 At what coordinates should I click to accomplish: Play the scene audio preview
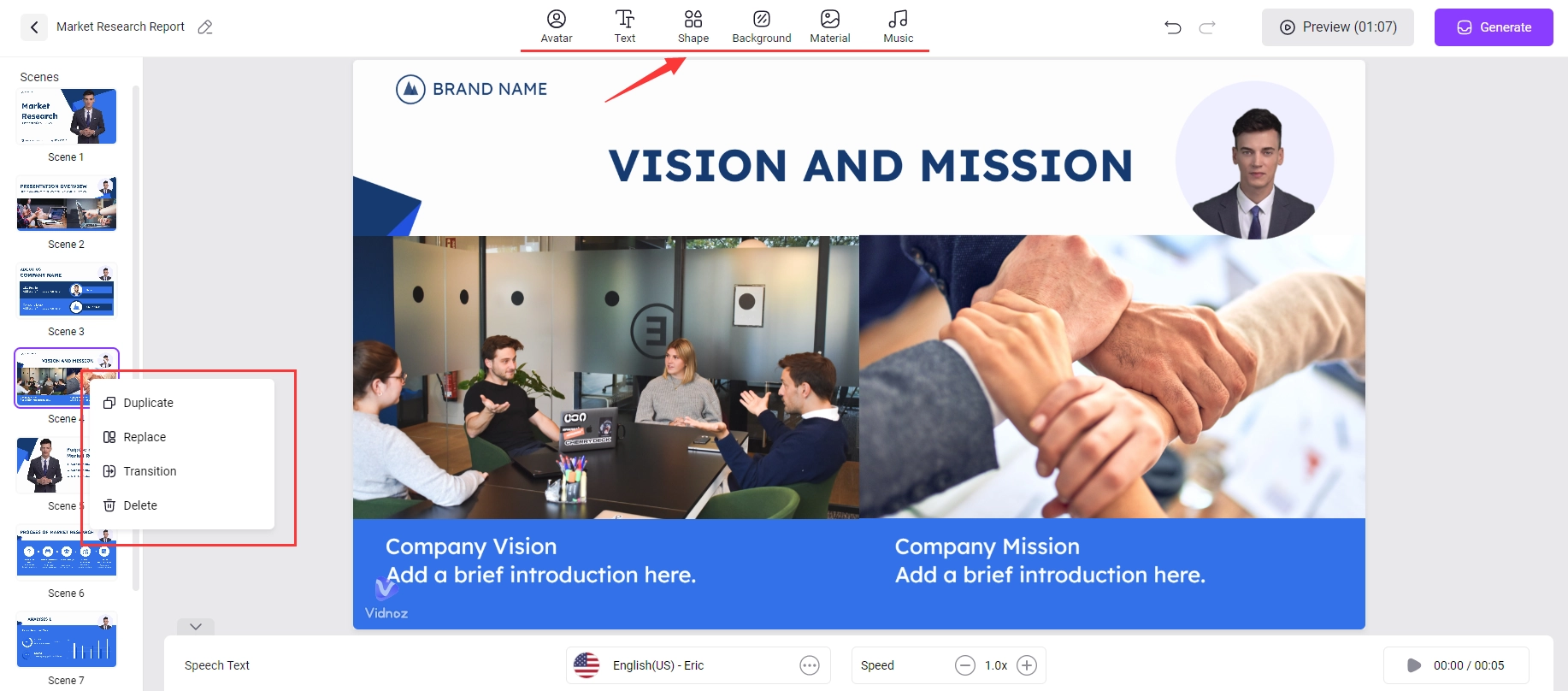(1414, 665)
